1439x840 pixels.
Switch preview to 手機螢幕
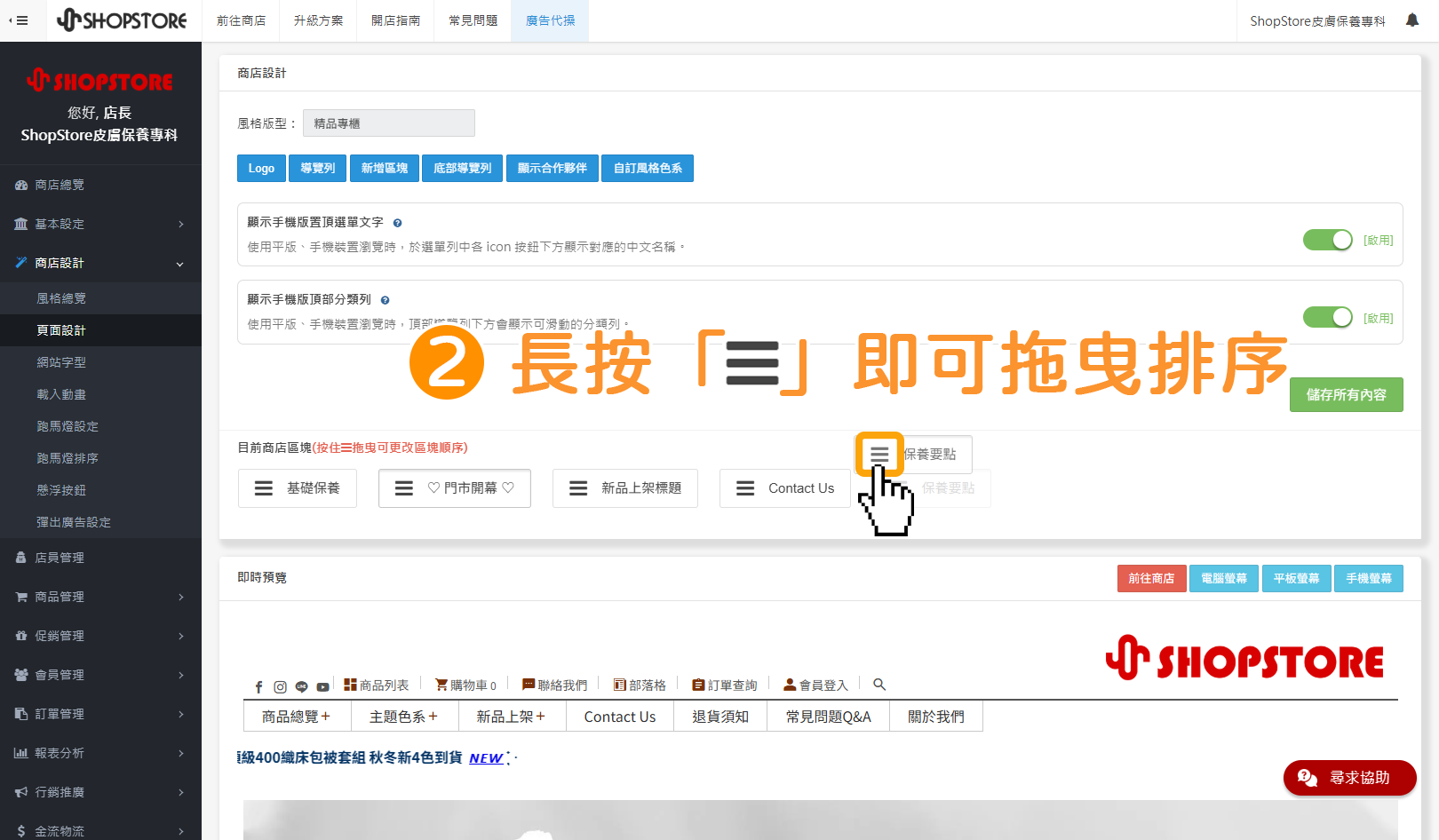click(1369, 578)
